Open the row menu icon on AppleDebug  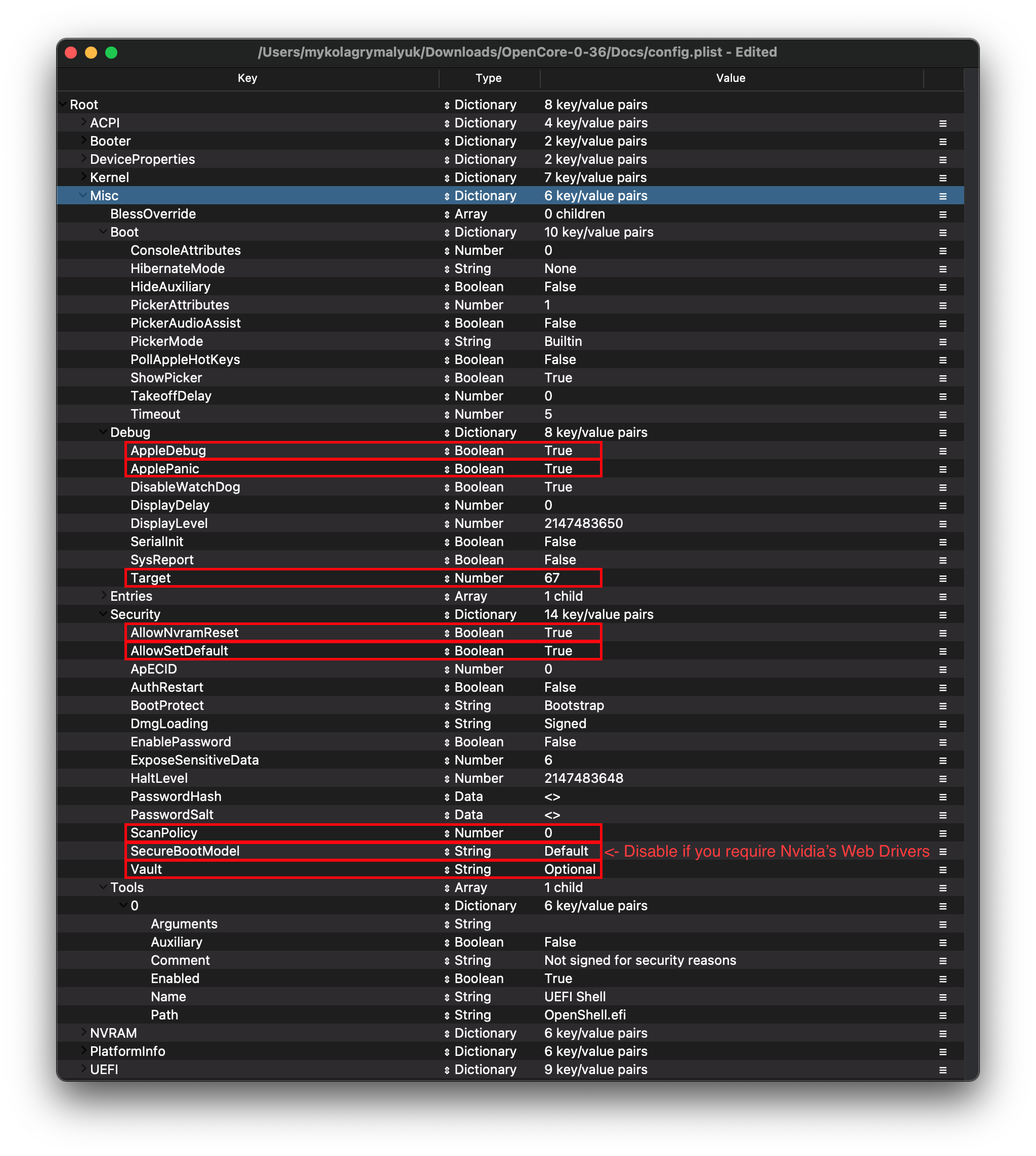click(942, 451)
